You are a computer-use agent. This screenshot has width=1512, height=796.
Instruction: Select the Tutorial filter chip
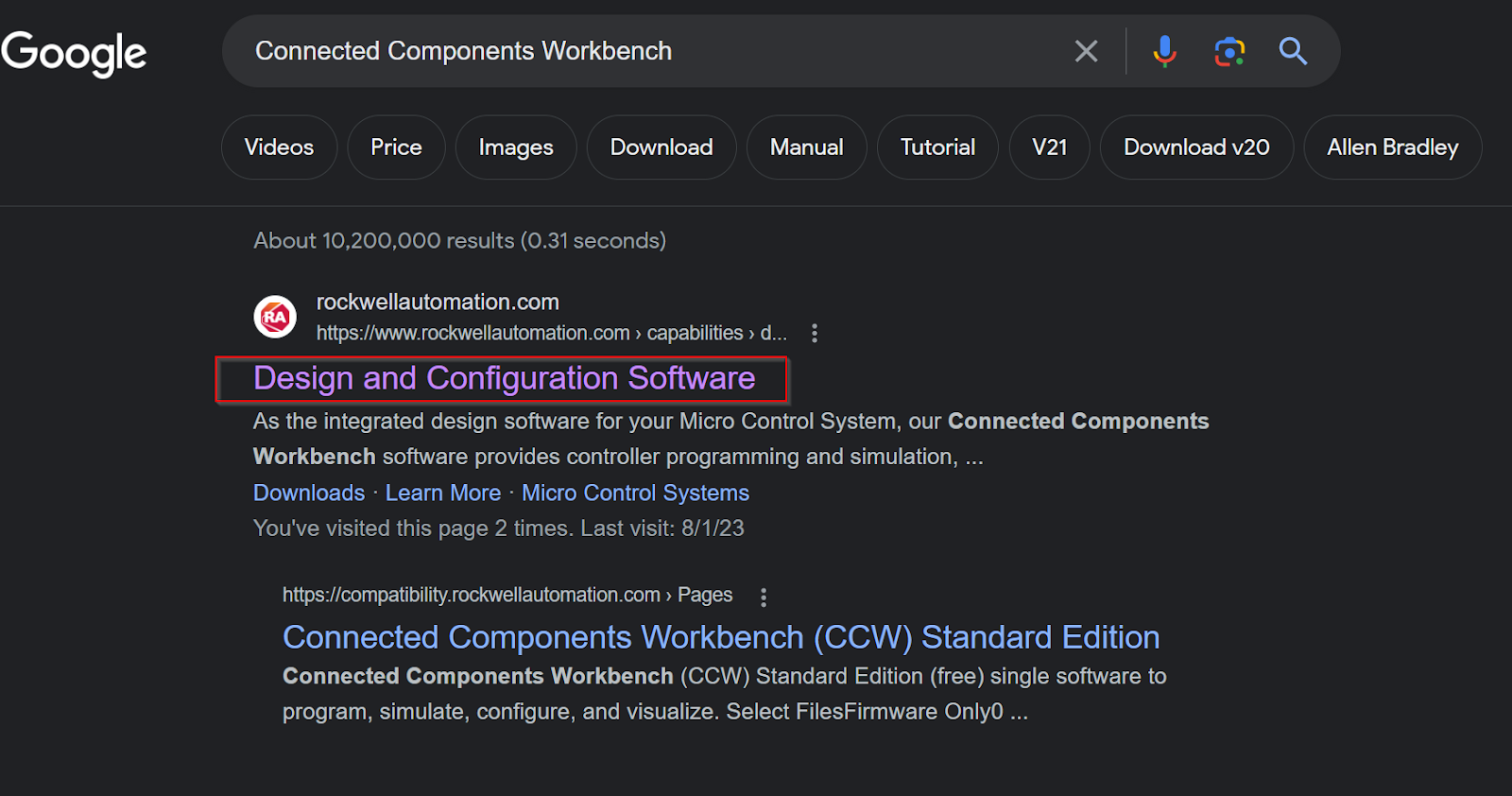click(x=937, y=147)
